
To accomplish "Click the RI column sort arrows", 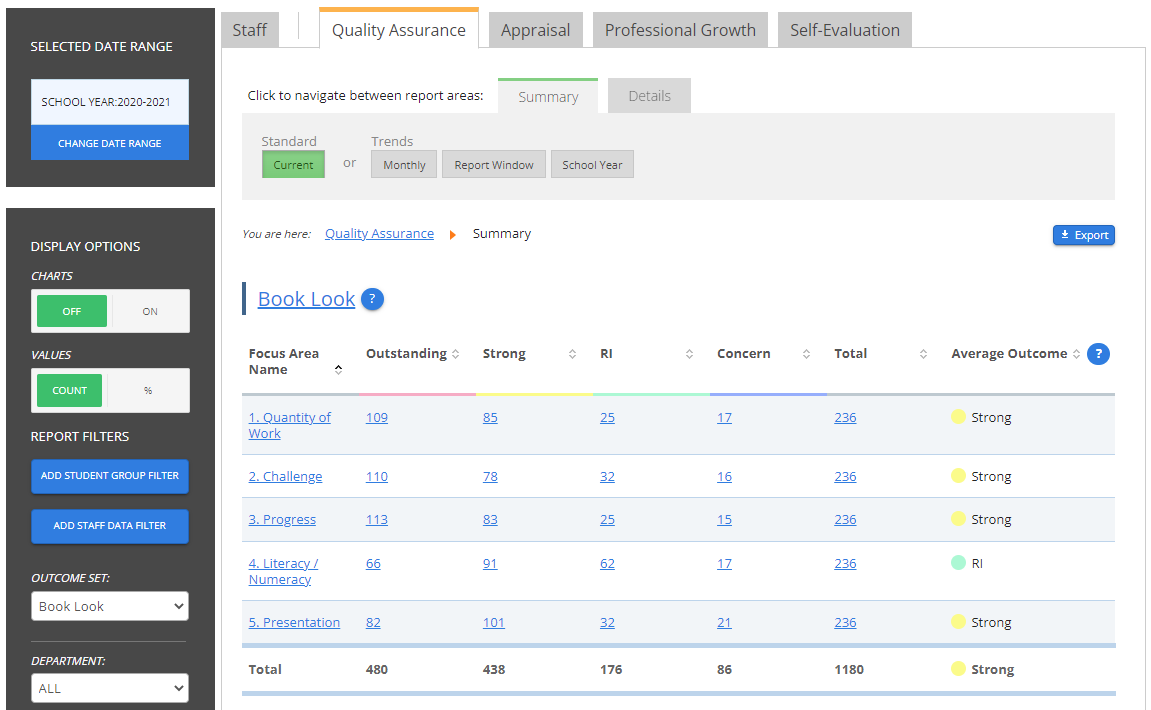I will (689, 354).
